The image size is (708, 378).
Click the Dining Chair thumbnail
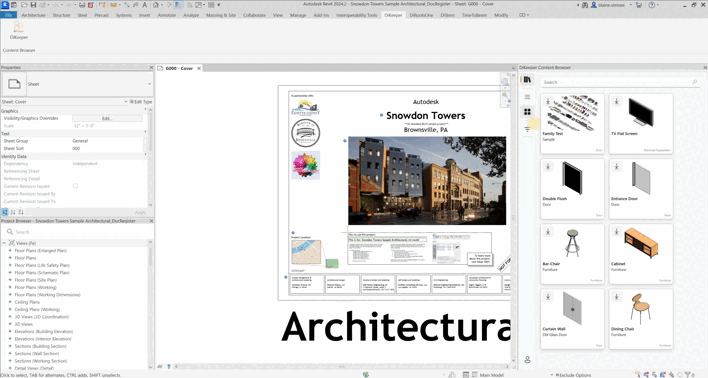[640, 308]
